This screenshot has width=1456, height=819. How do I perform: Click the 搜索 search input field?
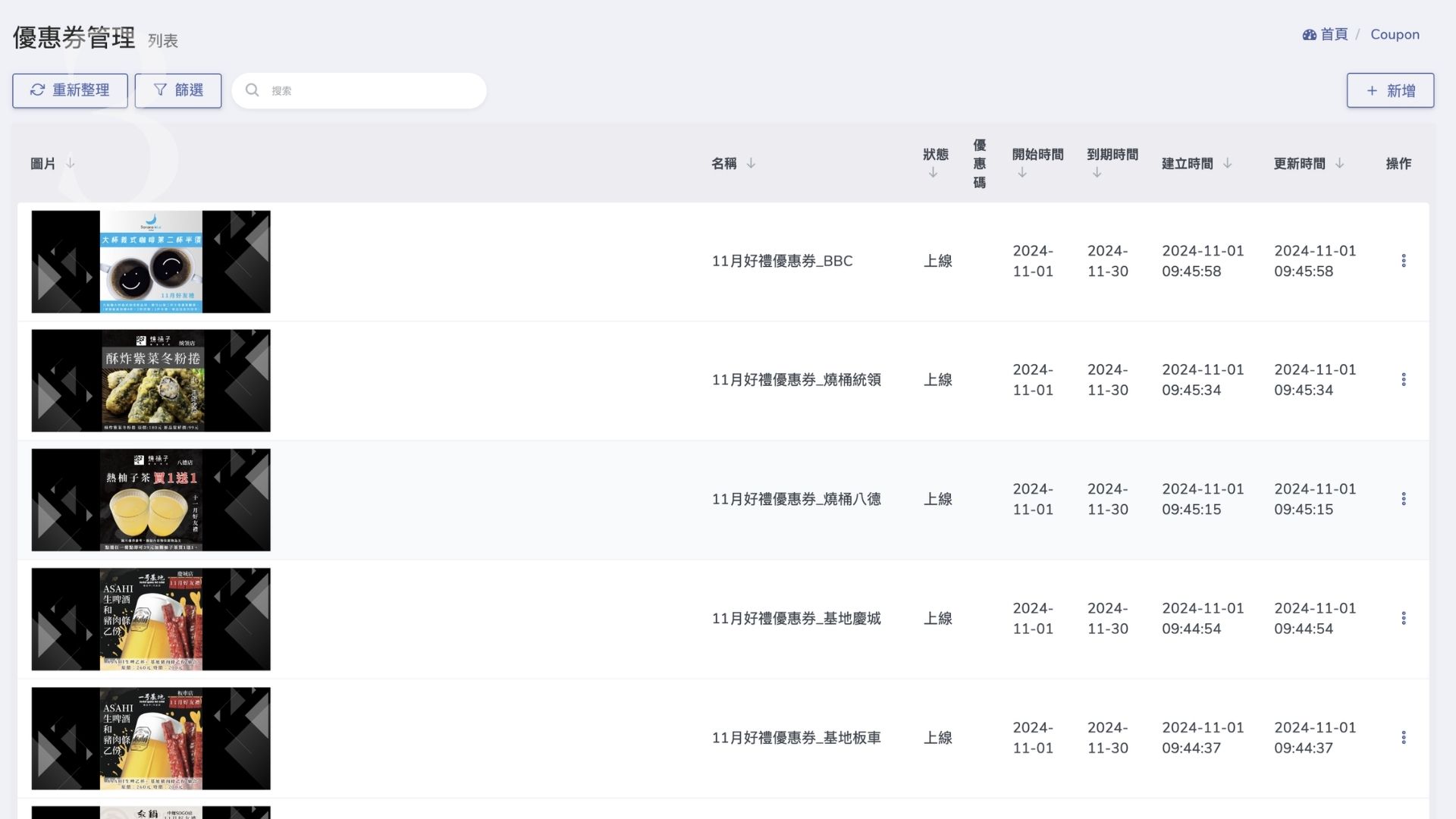coord(359,90)
